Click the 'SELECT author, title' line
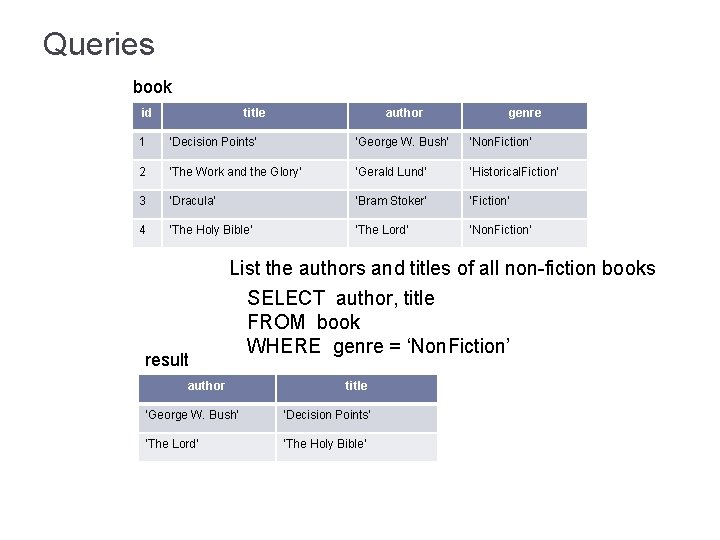 341,298
